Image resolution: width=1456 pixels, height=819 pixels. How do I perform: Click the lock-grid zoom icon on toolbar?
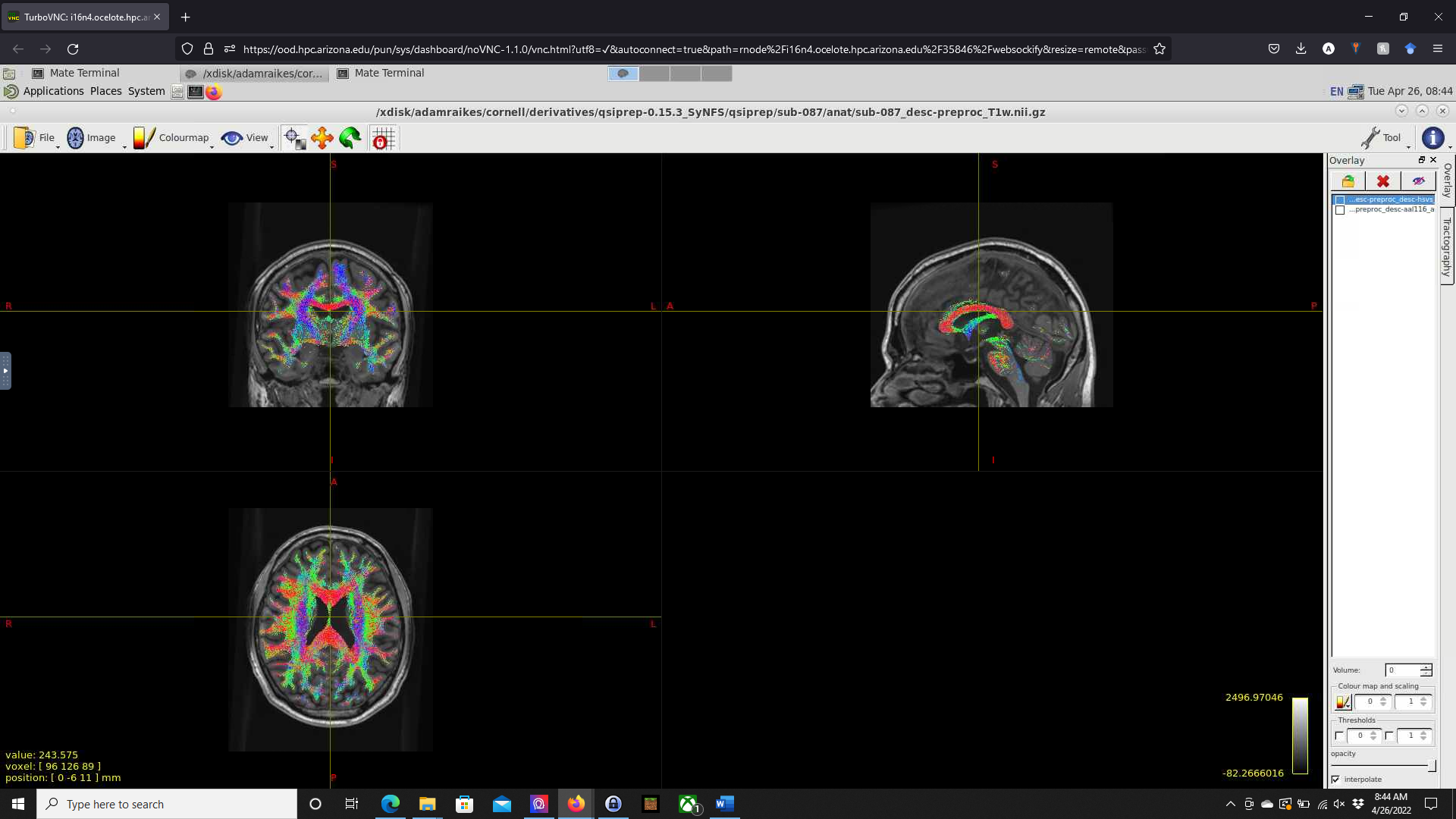click(x=384, y=138)
